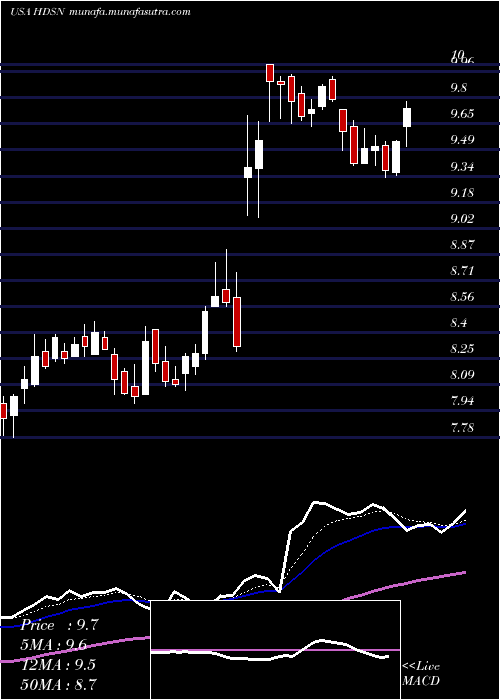Click the 8.09 price axis label
This screenshot has height=700, width=500.
tap(462, 375)
